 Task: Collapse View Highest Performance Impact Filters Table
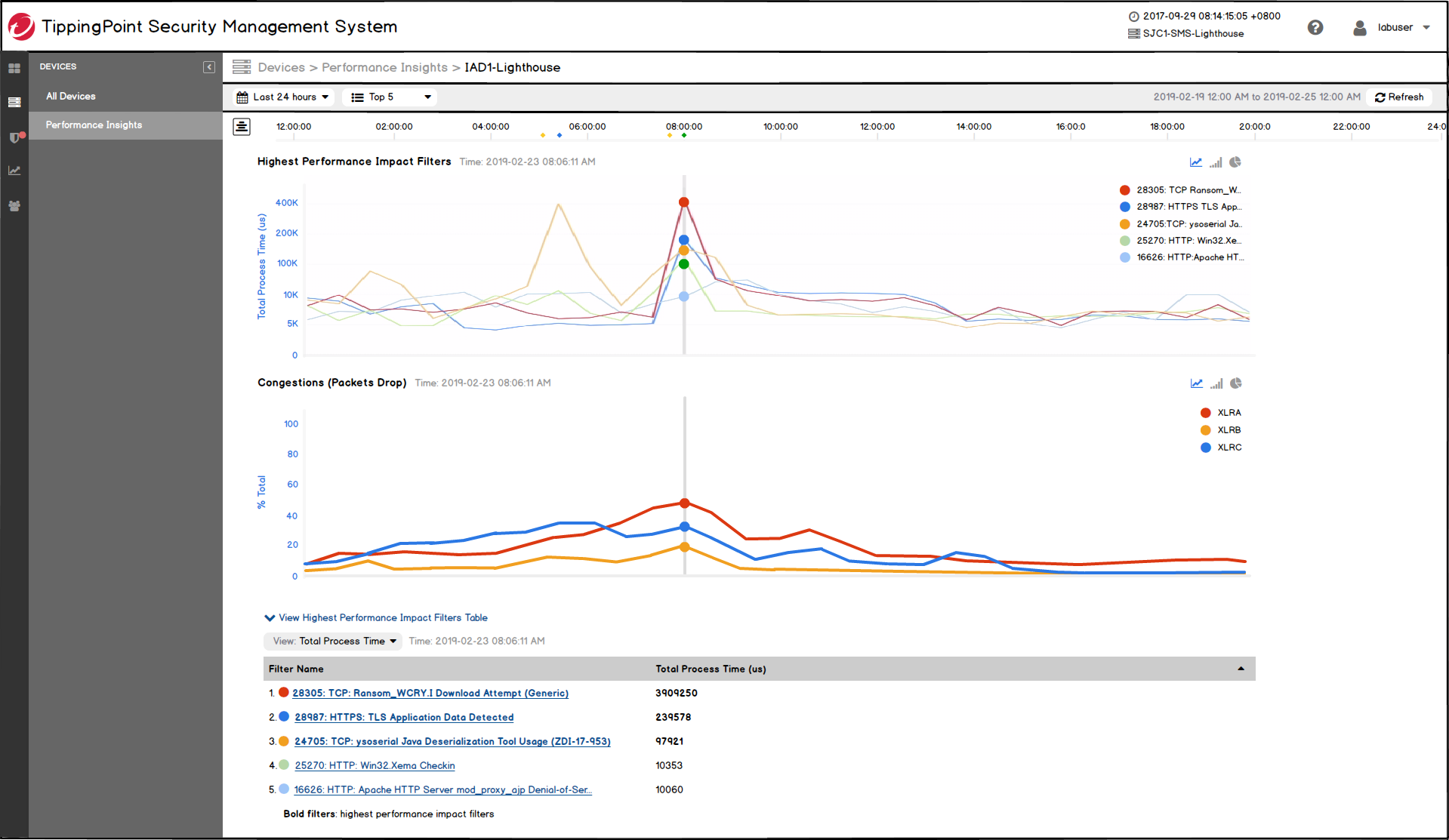coord(376,617)
